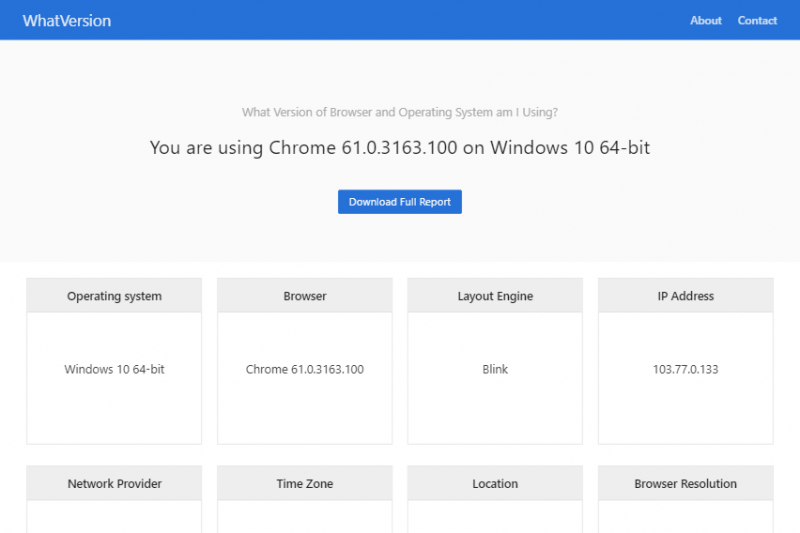The width and height of the screenshot is (800, 533).
Task: Click the Network Provider card header
Action: pos(114,483)
